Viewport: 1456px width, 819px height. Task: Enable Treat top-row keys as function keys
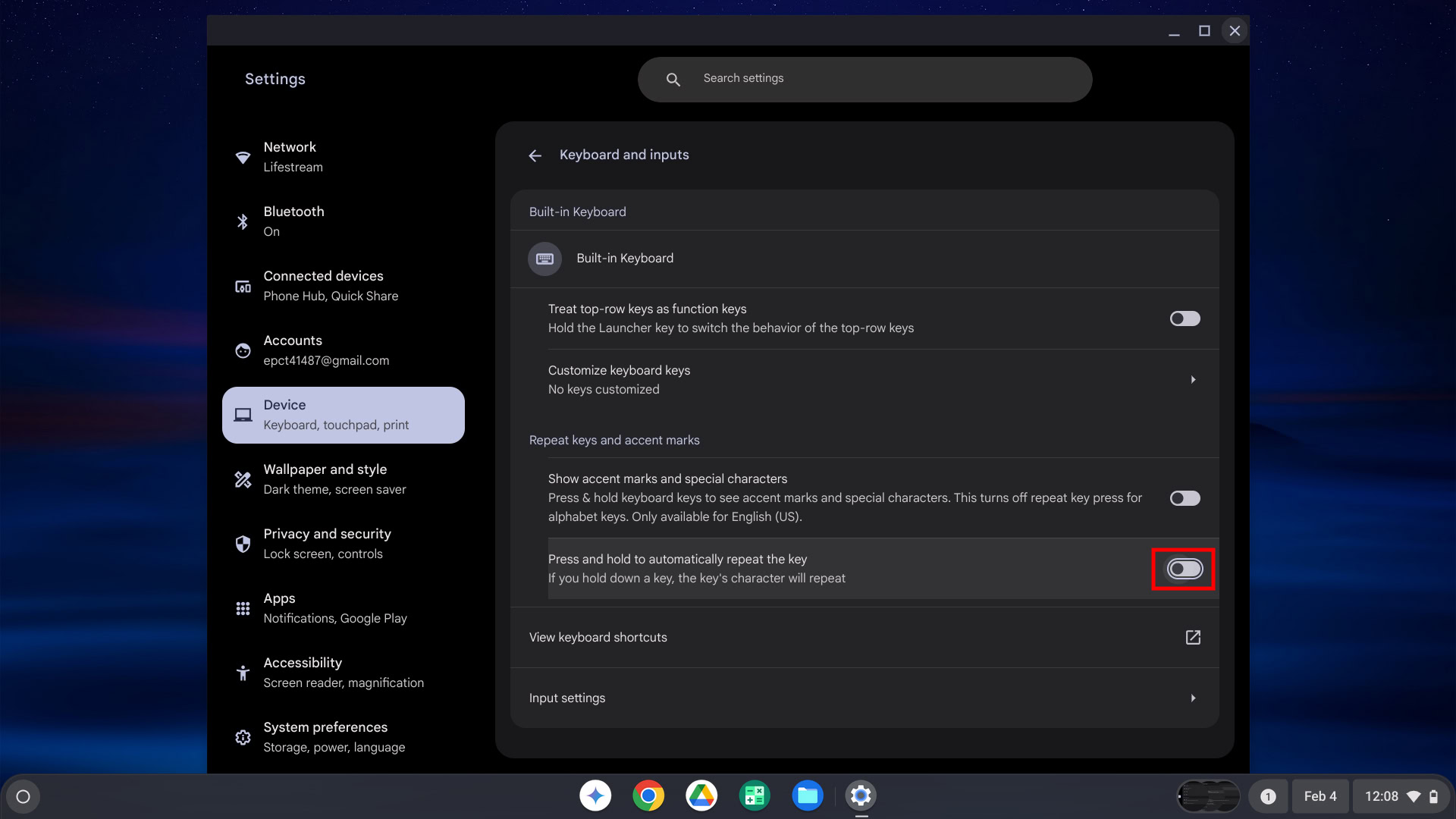(x=1184, y=318)
